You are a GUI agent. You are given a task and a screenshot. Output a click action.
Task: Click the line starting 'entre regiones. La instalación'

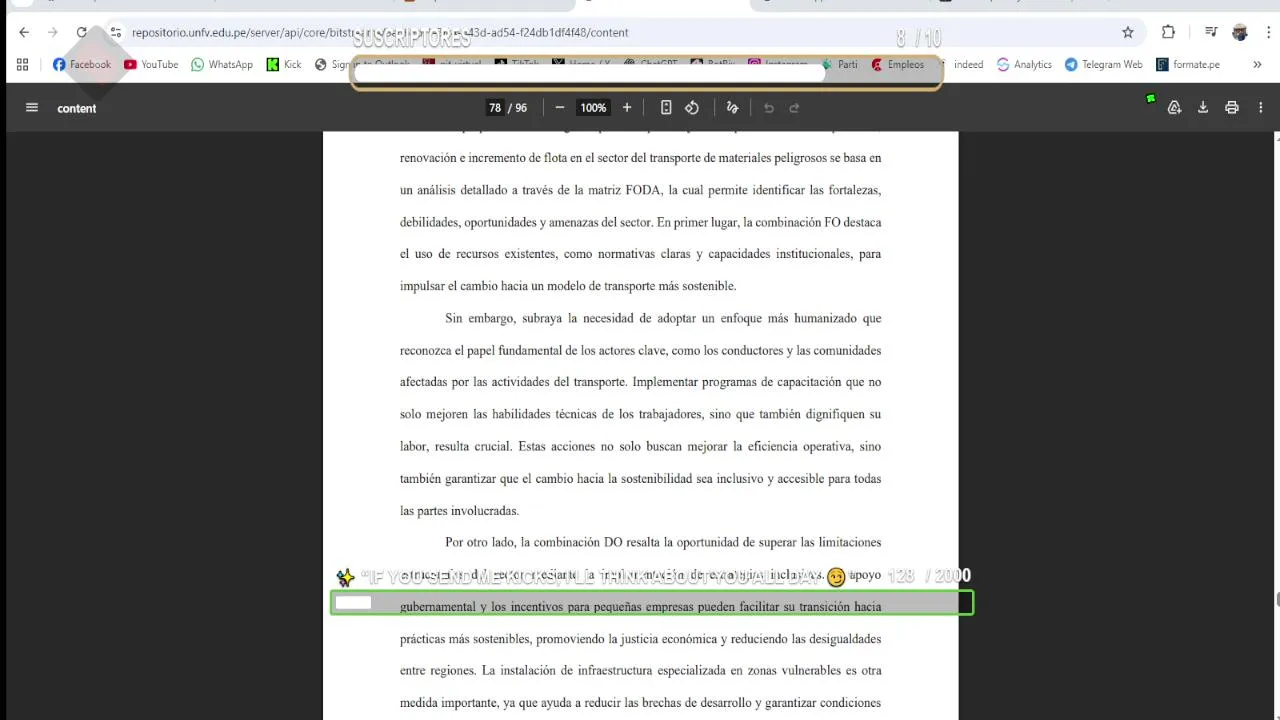(x=640, y=671)
